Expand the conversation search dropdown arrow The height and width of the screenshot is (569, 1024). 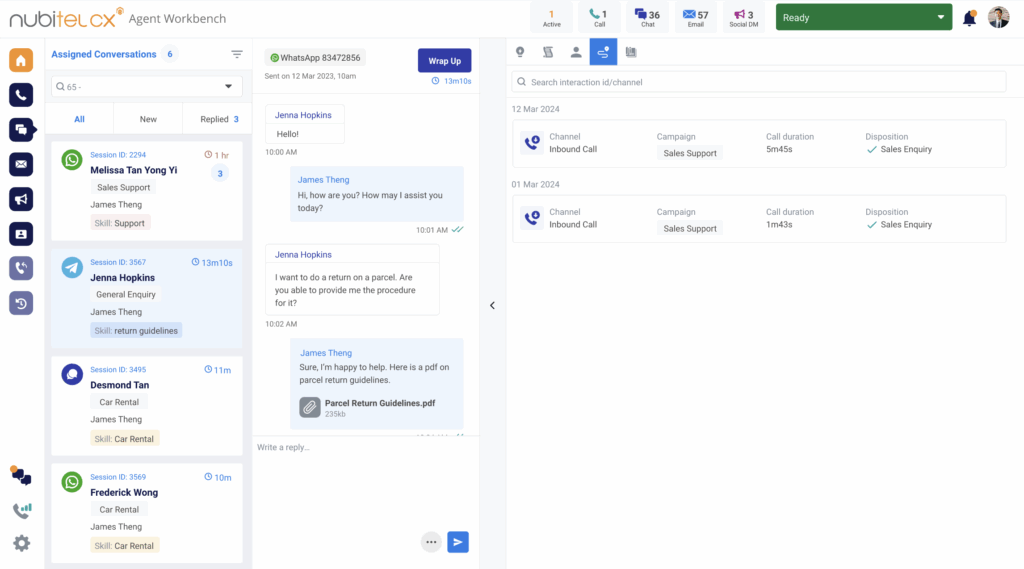(229, 86)
